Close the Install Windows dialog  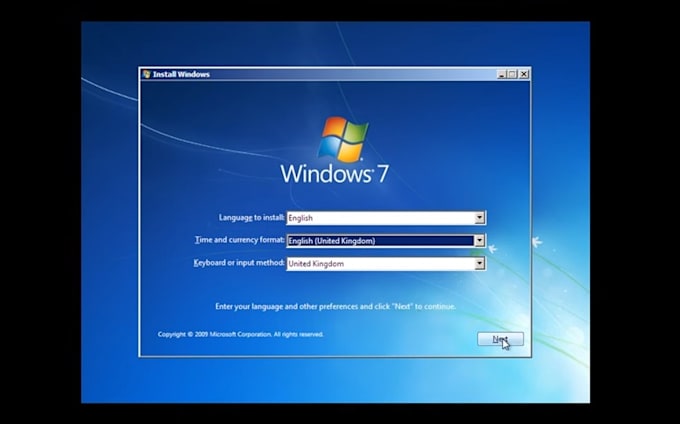point(524,74)
